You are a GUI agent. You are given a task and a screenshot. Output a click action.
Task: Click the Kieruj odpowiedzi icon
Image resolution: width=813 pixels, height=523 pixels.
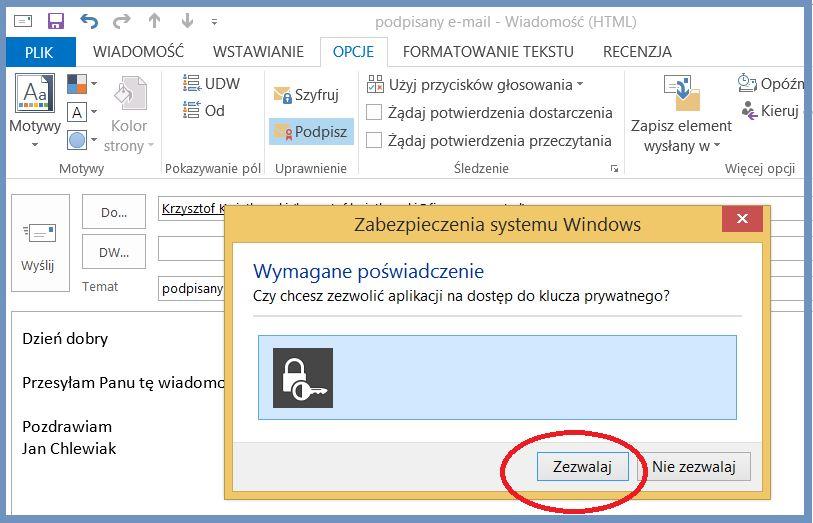[749, 110]
